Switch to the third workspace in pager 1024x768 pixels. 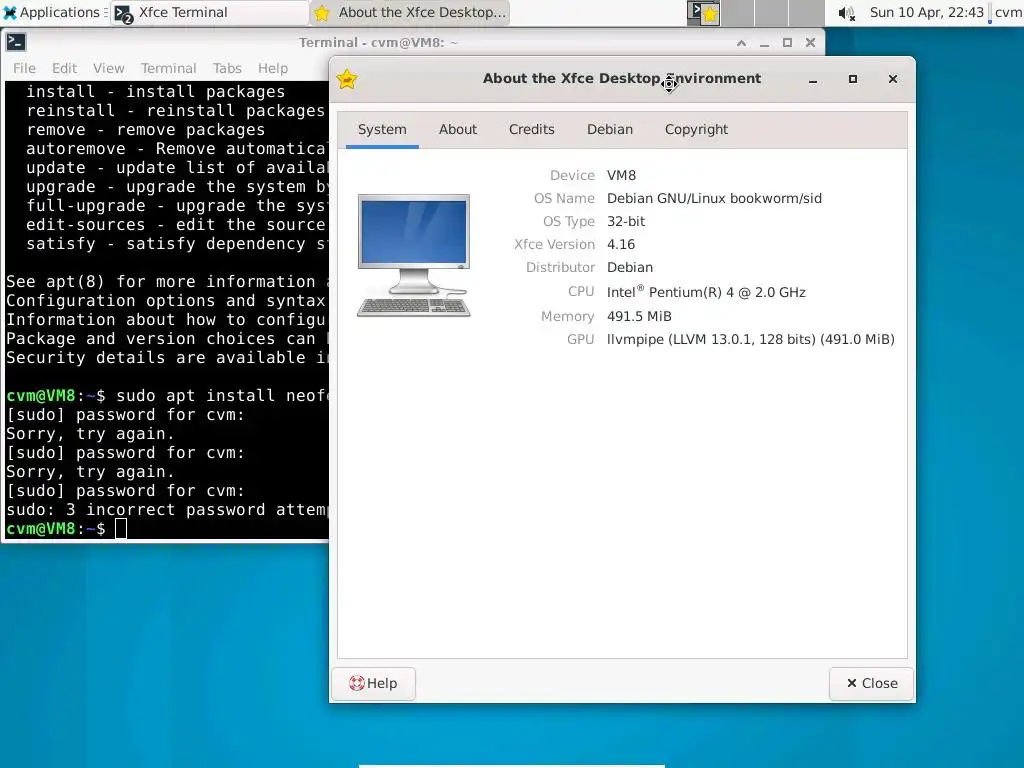click(772, 13)
